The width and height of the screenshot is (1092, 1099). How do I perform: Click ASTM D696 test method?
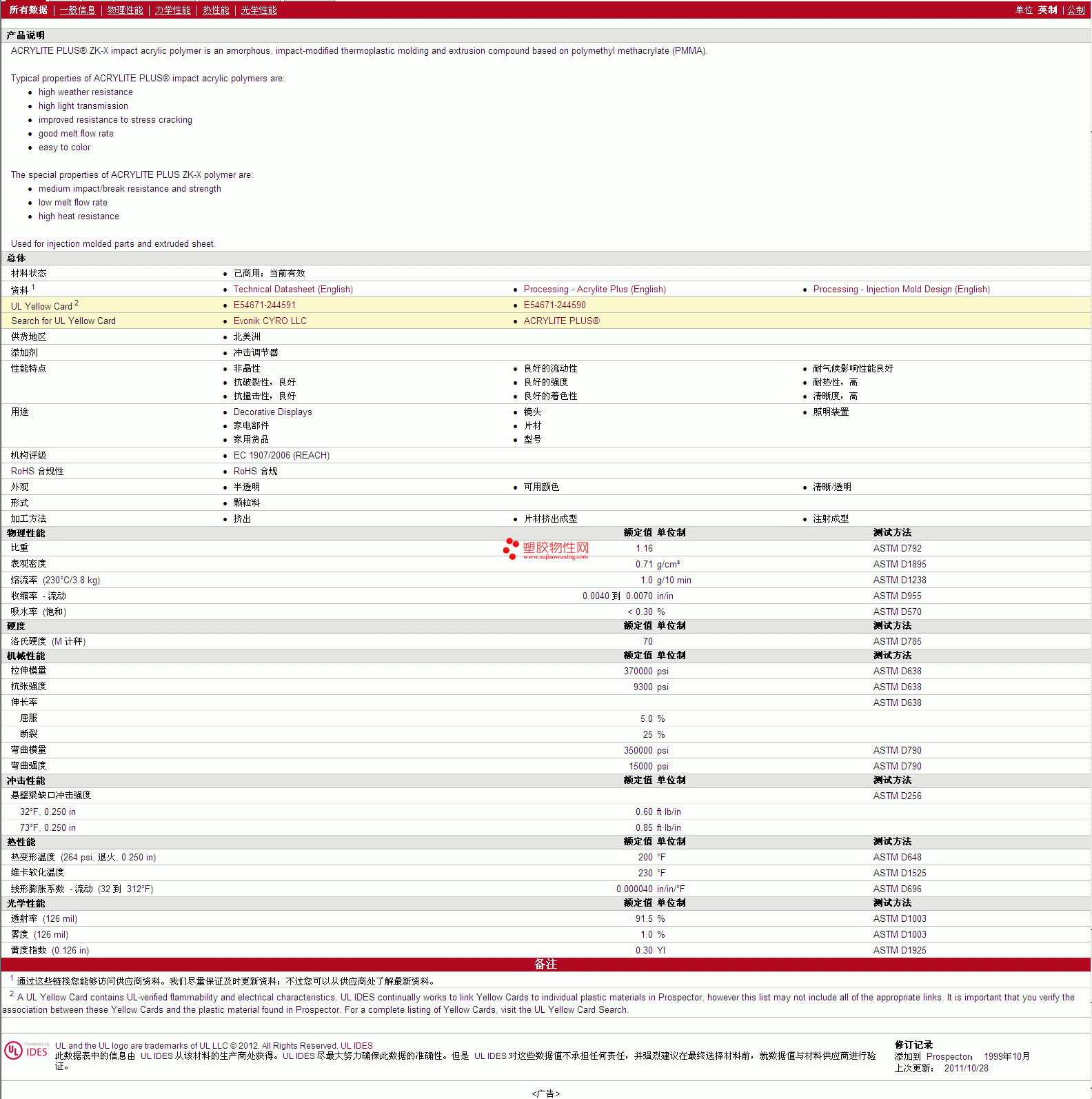point(897,889)
